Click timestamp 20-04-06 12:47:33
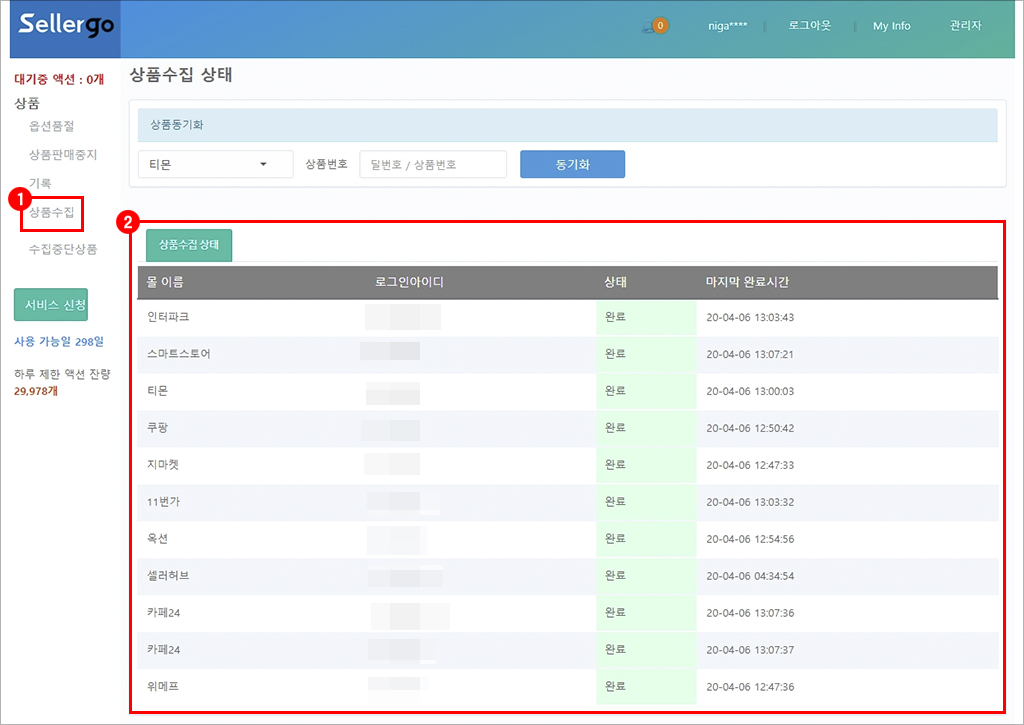This screenshot has height=725, width=1024. (x=750, y=465)
